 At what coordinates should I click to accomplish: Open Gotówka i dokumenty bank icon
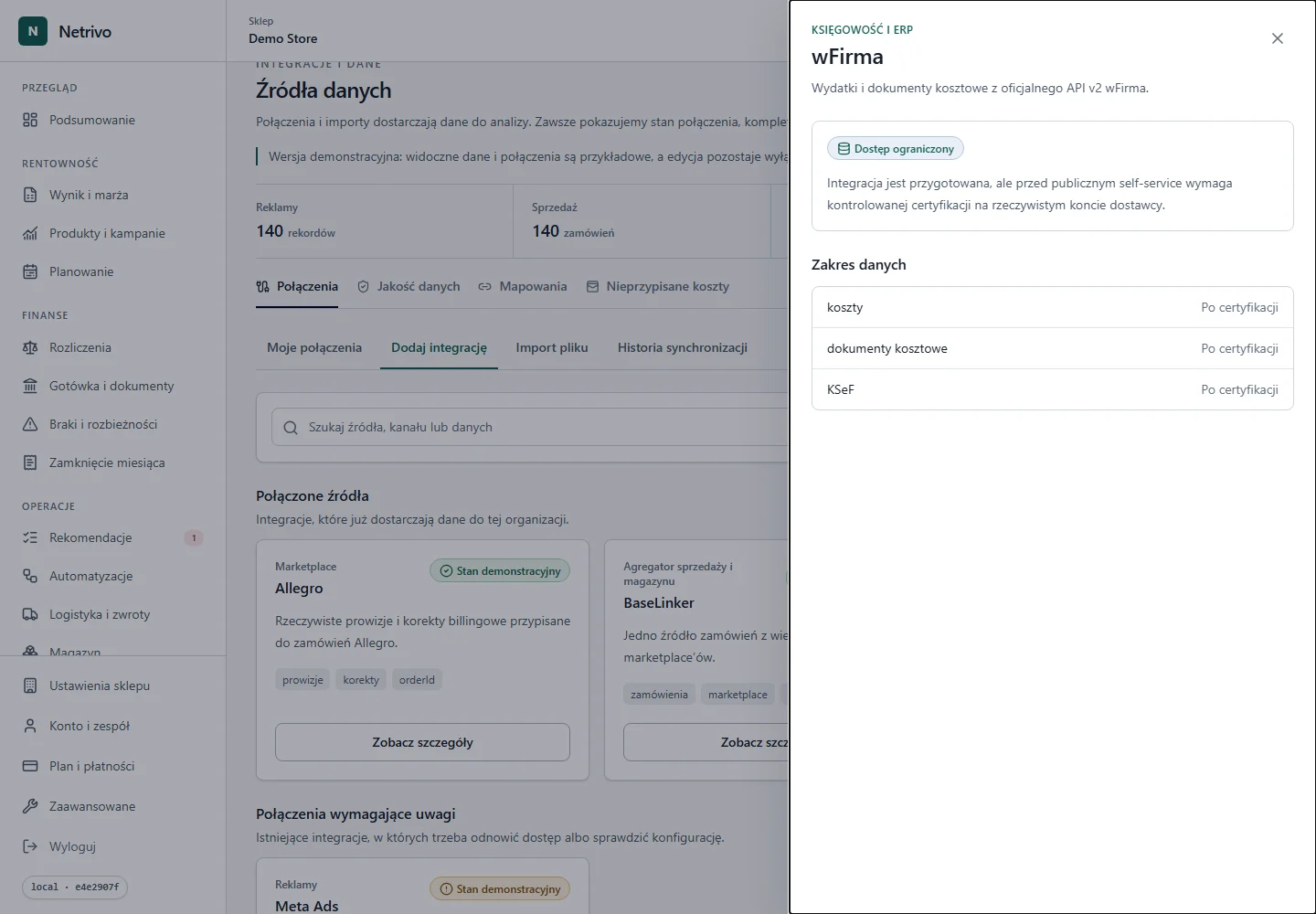30,386
